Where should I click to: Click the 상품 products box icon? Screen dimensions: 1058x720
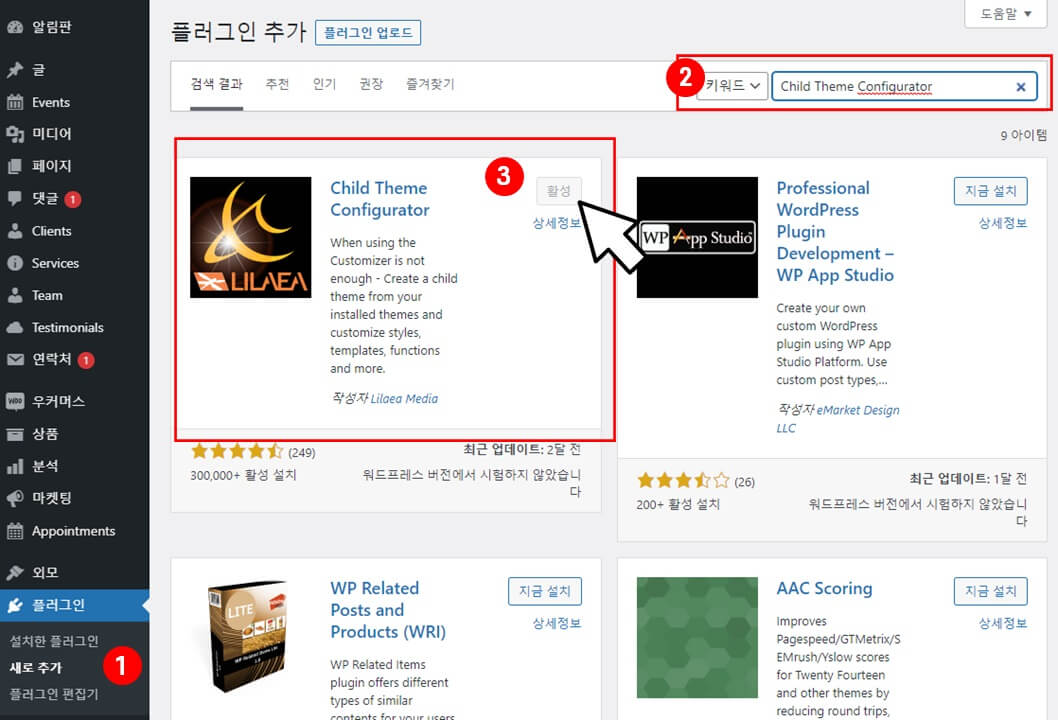15,434
